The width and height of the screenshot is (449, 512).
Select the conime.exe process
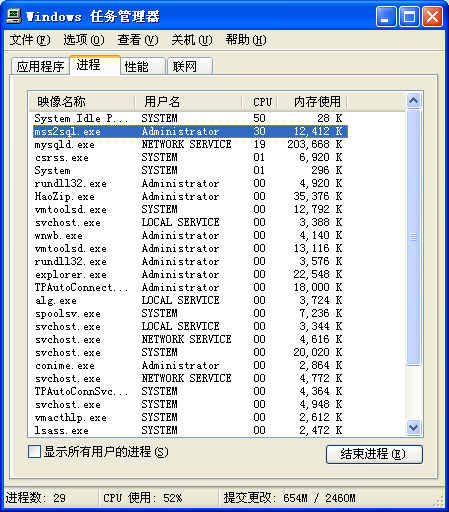(x=190, y=365)
